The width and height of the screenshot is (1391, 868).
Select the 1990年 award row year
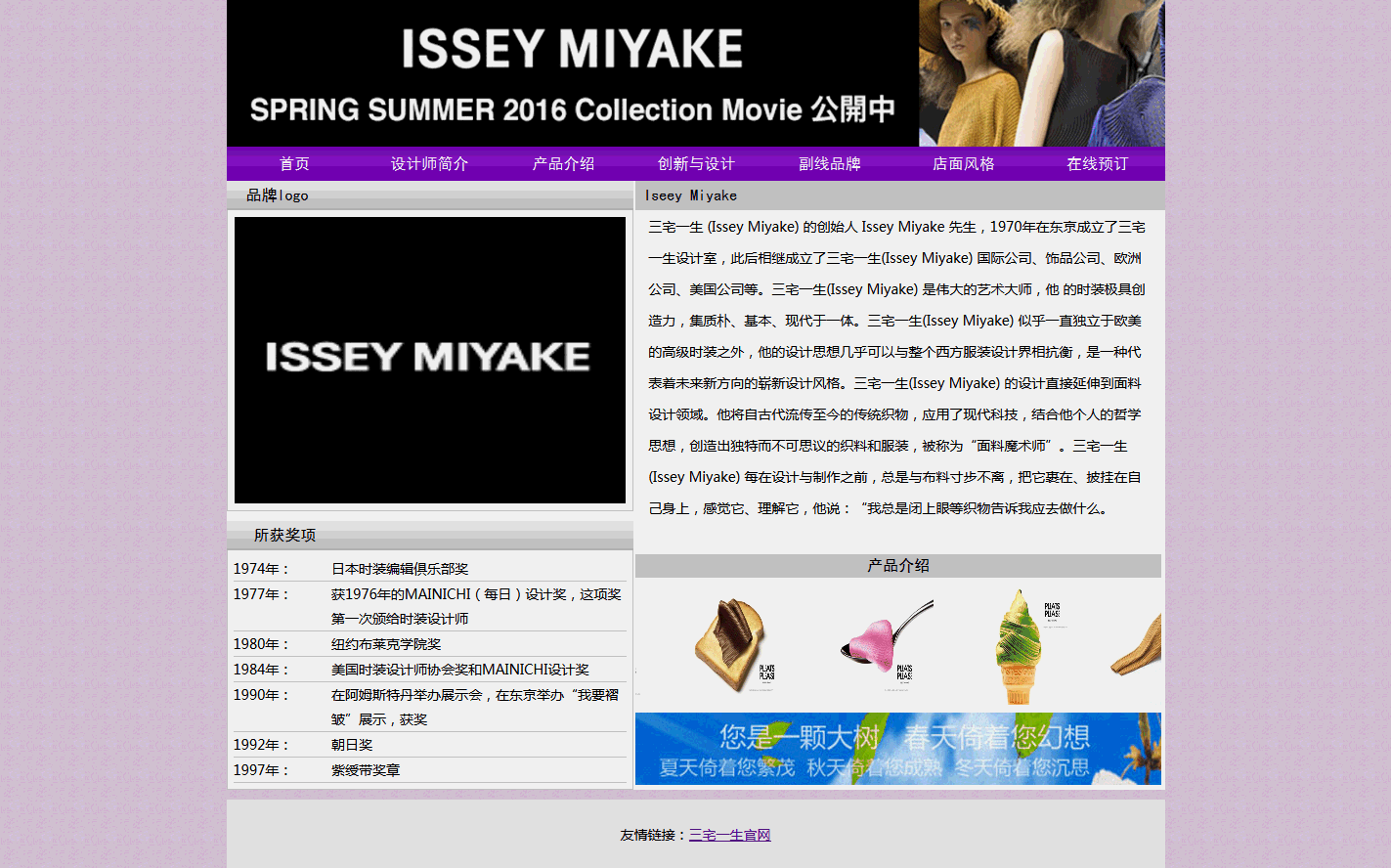(260, 695)
